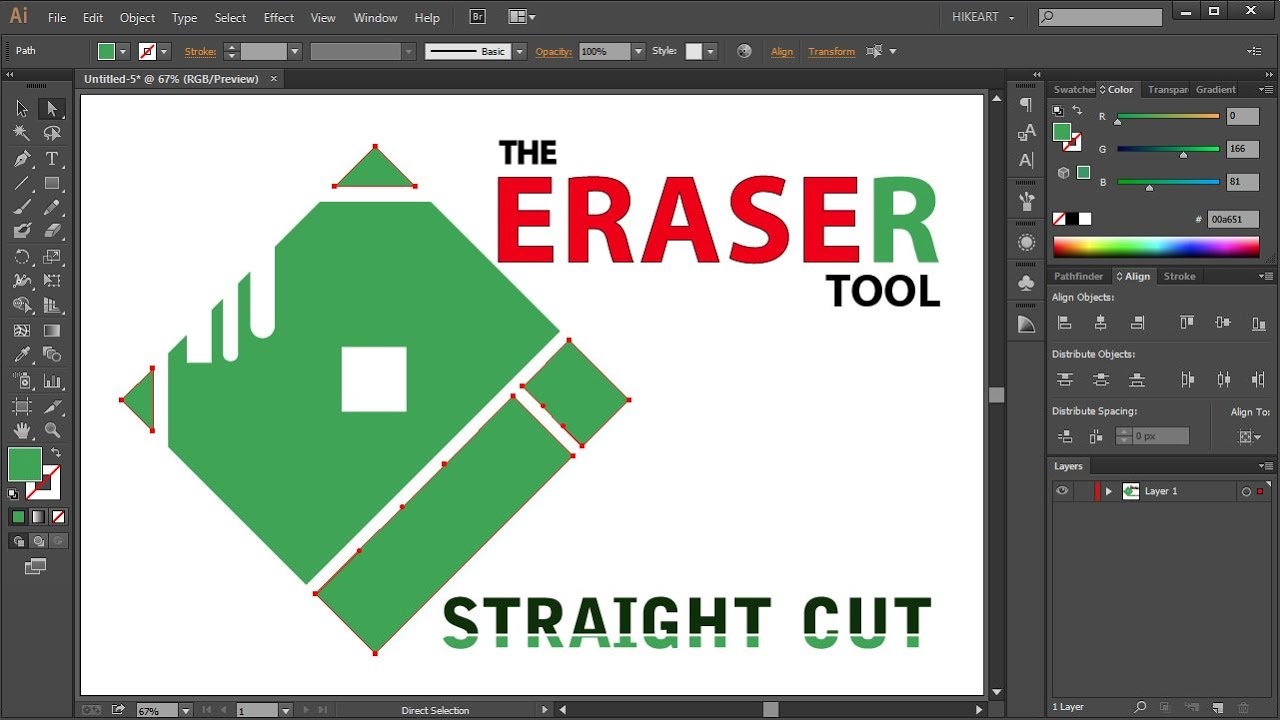Select the Pencil tool

52,207
